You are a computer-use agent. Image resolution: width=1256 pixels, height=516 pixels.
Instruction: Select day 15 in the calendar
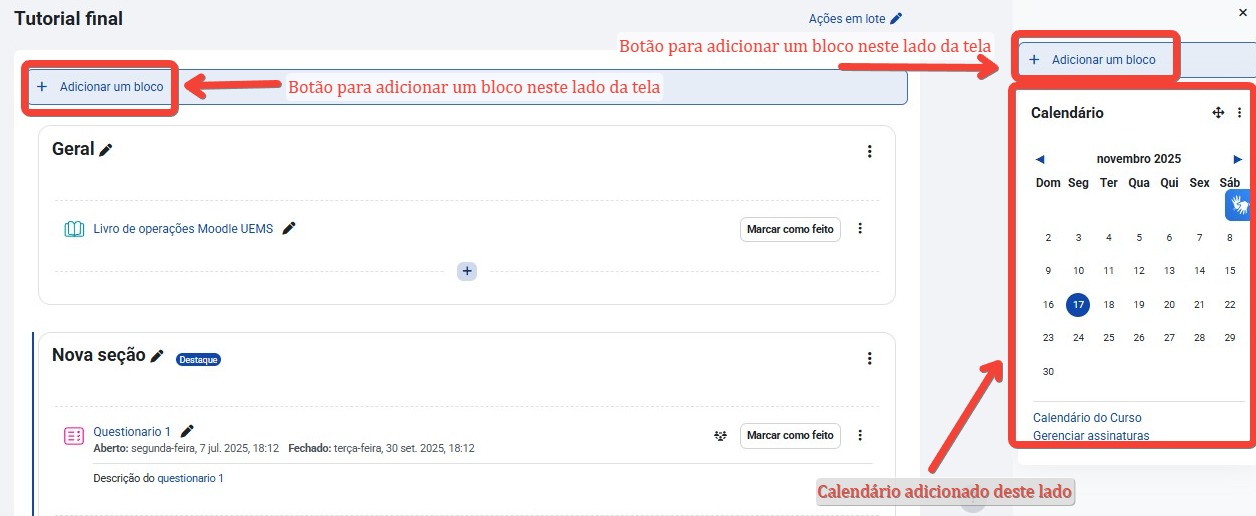pos(1230,271)
